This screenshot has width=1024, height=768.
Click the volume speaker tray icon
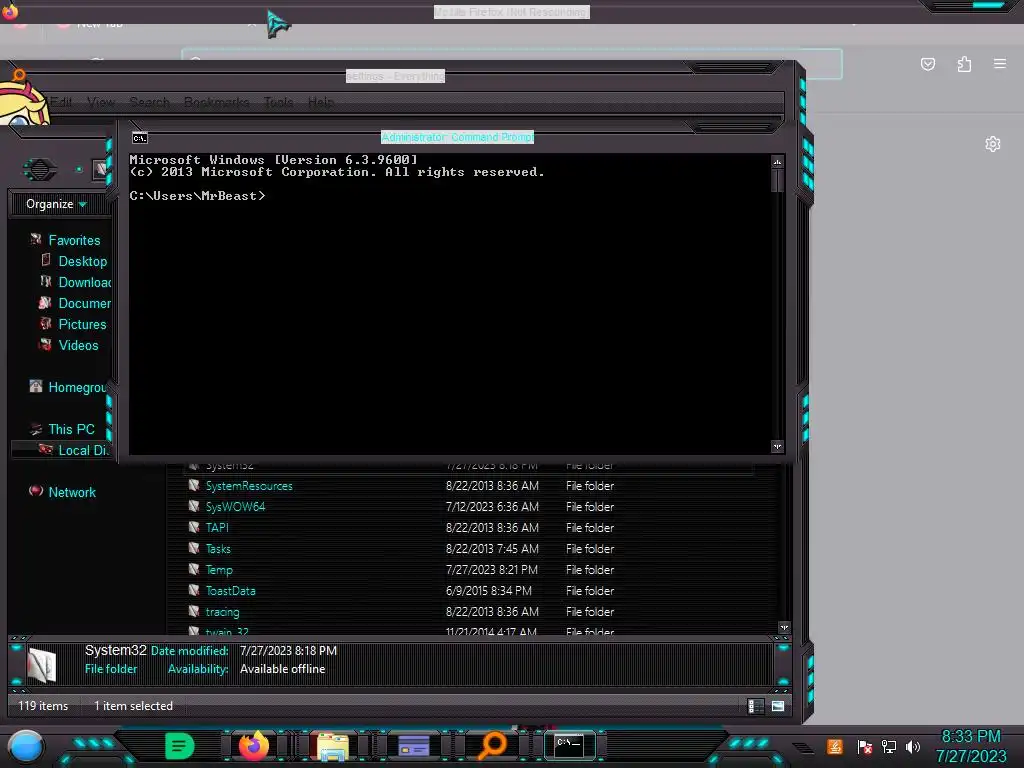(x=913, y=746)
